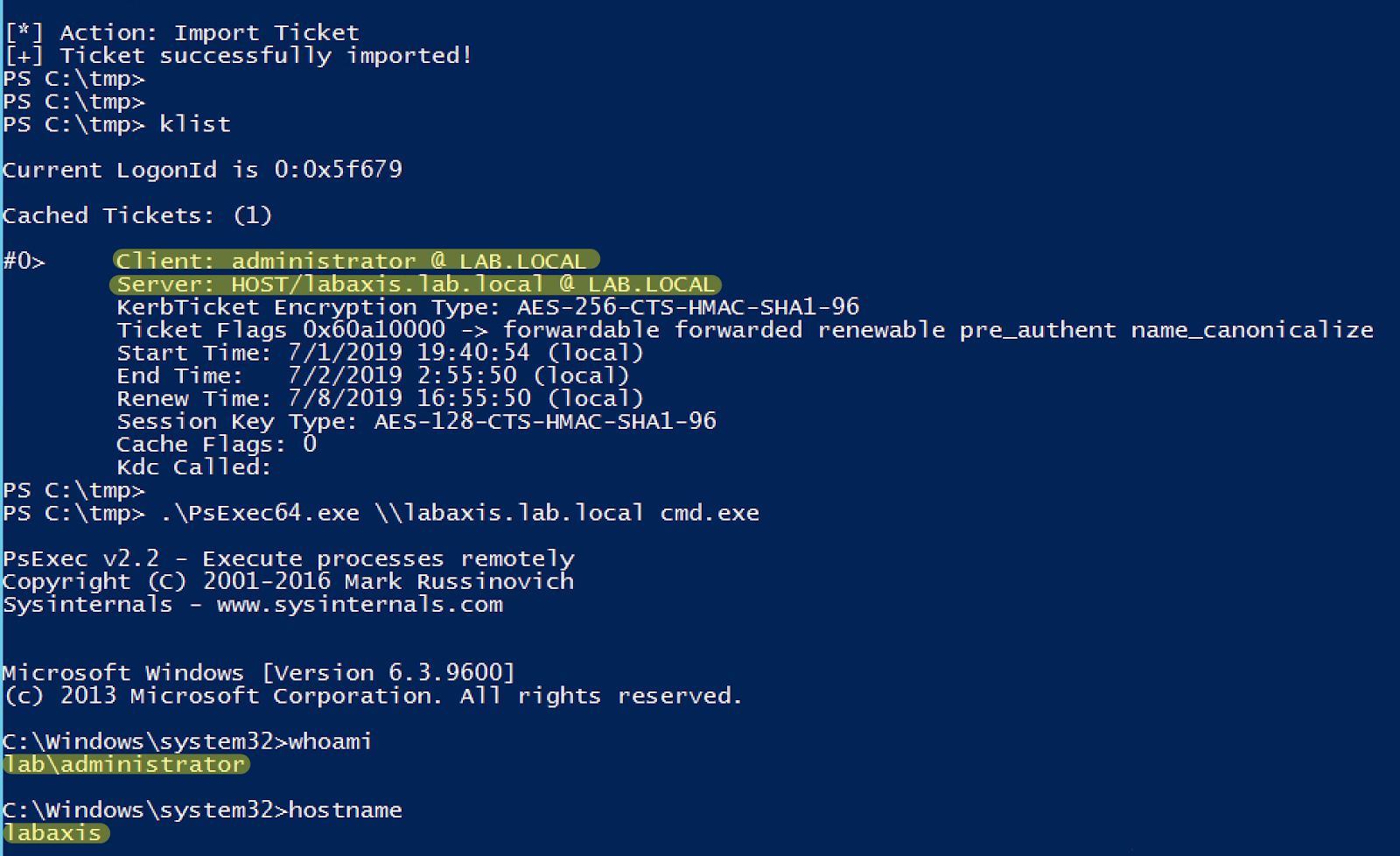
Task: Click the End Time 7/2/2019 line
Action: coord(373,375)
